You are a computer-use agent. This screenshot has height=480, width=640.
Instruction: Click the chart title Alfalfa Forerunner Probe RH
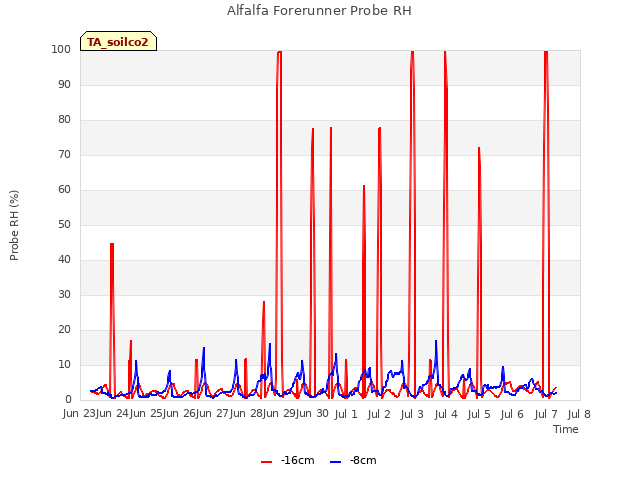(319, 11)
